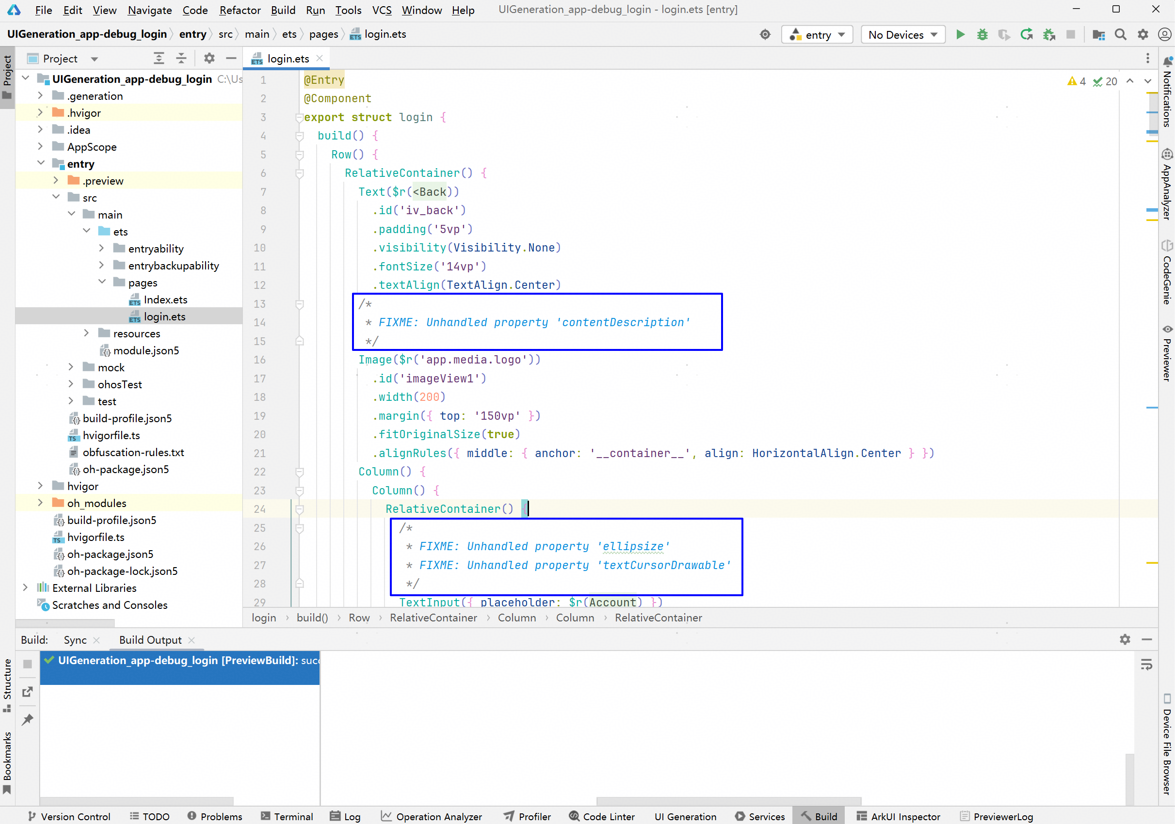Click the Column breadcrumb in editor path
The height and width of the screenshot is (824, 1175).
pos(516,618)
